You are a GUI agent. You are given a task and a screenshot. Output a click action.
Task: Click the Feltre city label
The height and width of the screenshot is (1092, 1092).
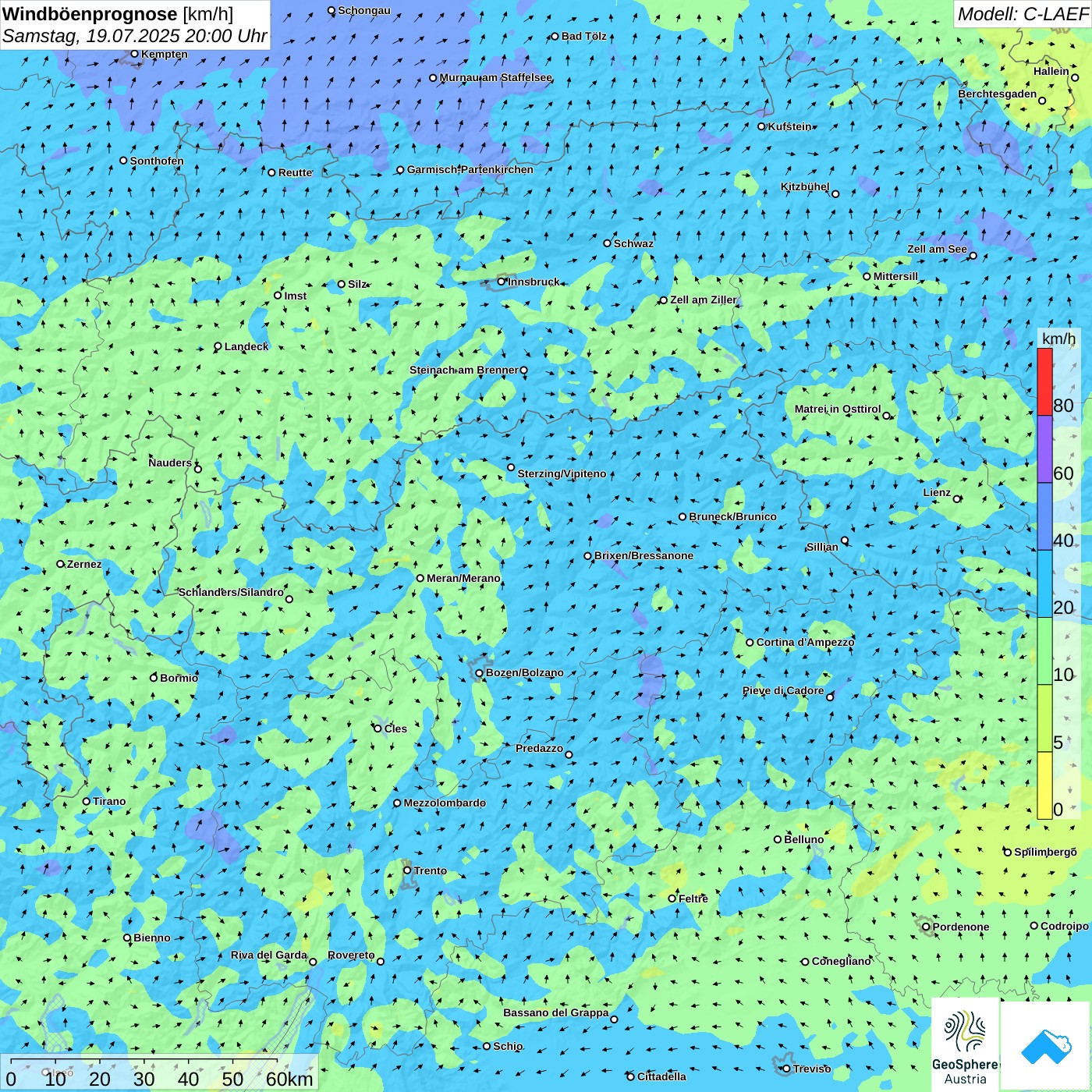pos(693,899)
